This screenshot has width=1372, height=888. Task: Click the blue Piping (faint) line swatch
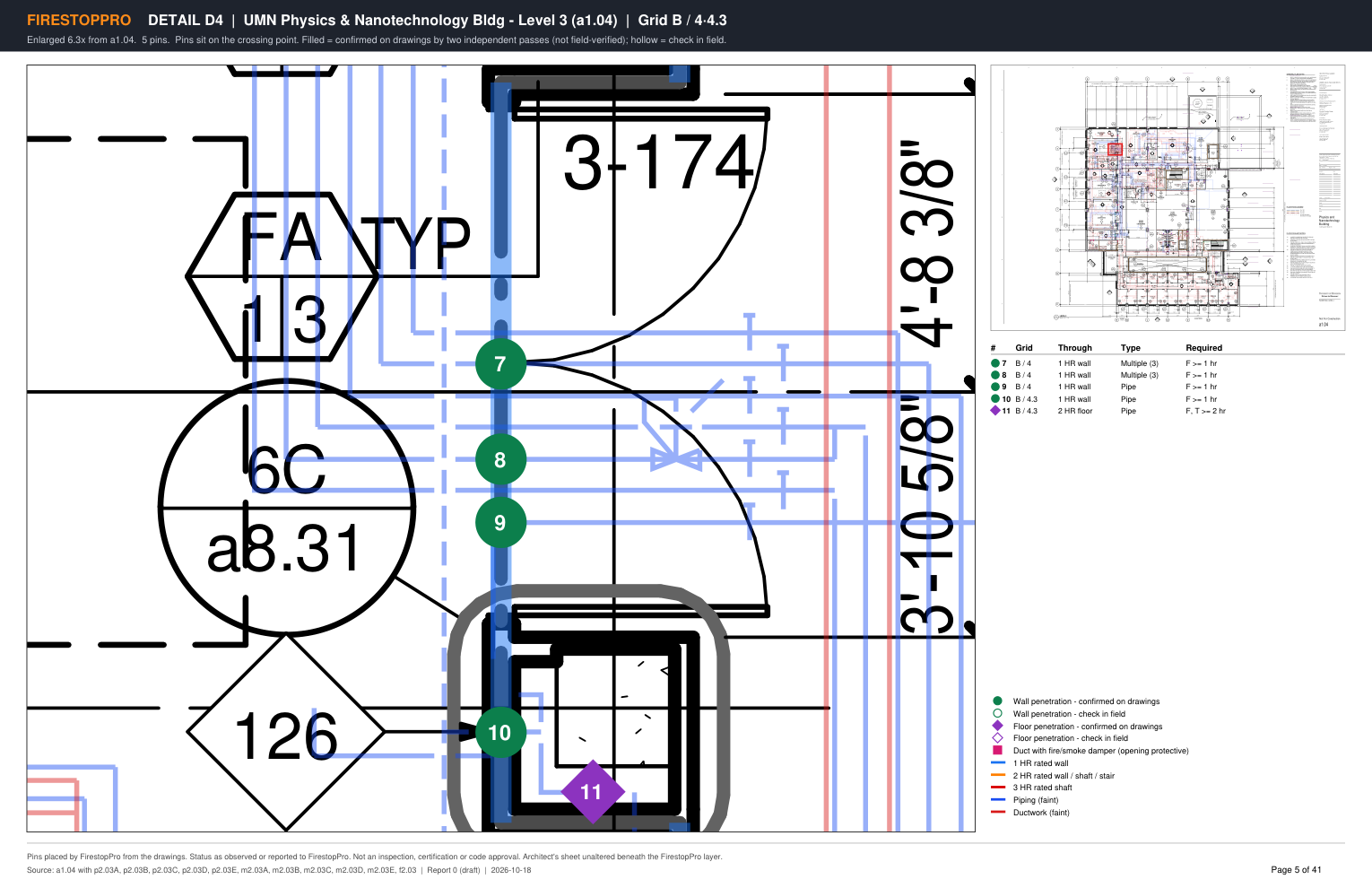(x=998, y=799)
